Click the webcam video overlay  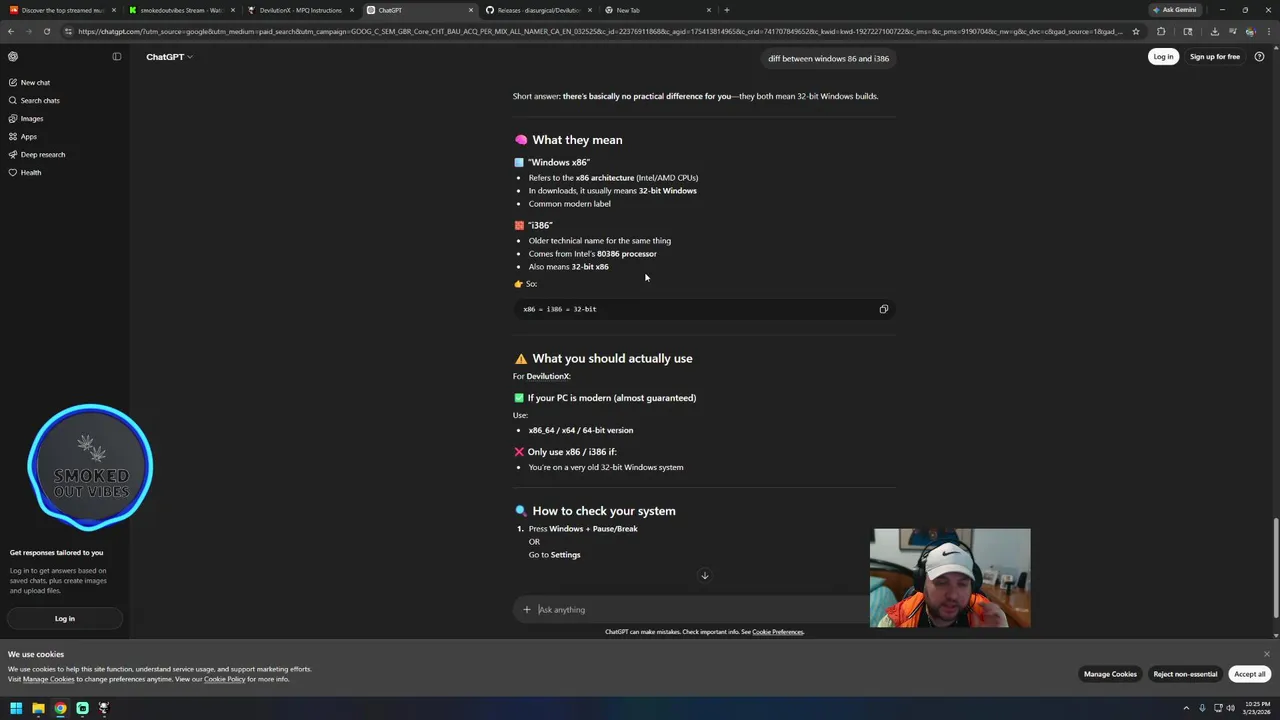[x=950, y=578]
